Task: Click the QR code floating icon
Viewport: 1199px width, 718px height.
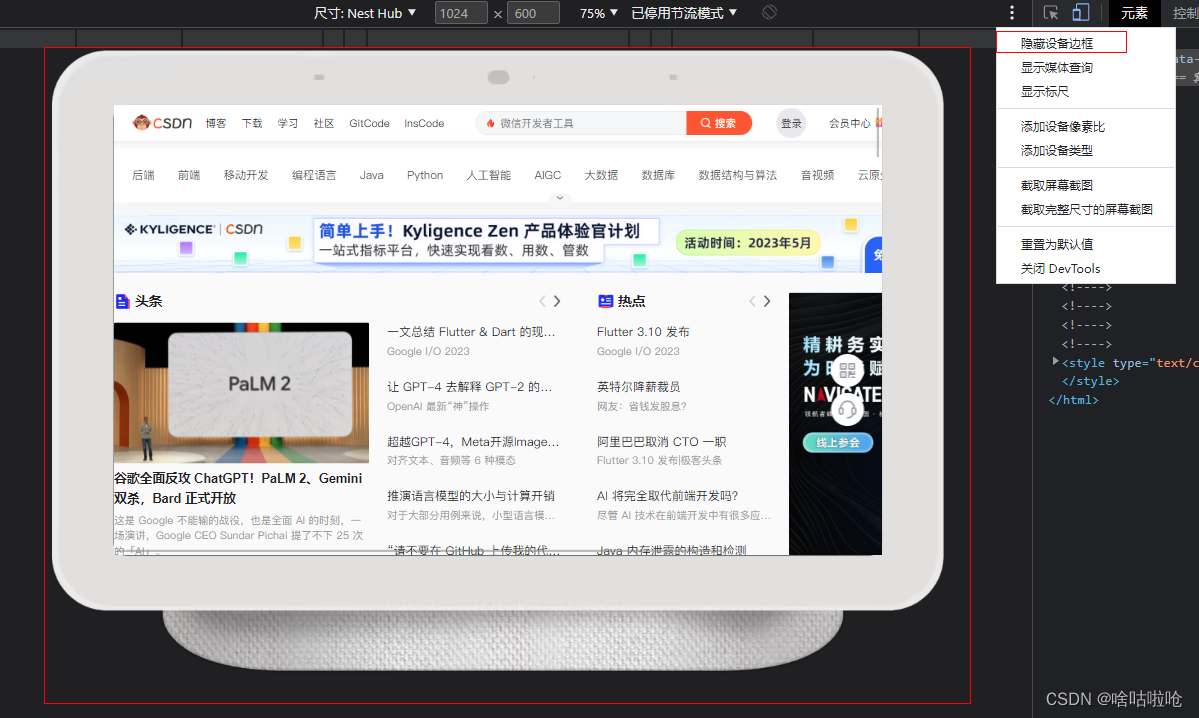Action: tap(847, 371)
